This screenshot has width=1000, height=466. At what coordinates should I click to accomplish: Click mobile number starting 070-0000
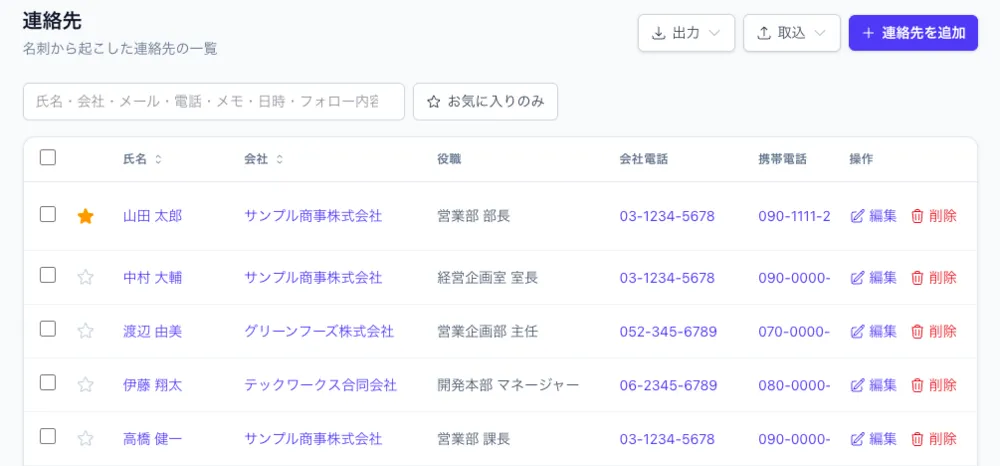[794, 331]
